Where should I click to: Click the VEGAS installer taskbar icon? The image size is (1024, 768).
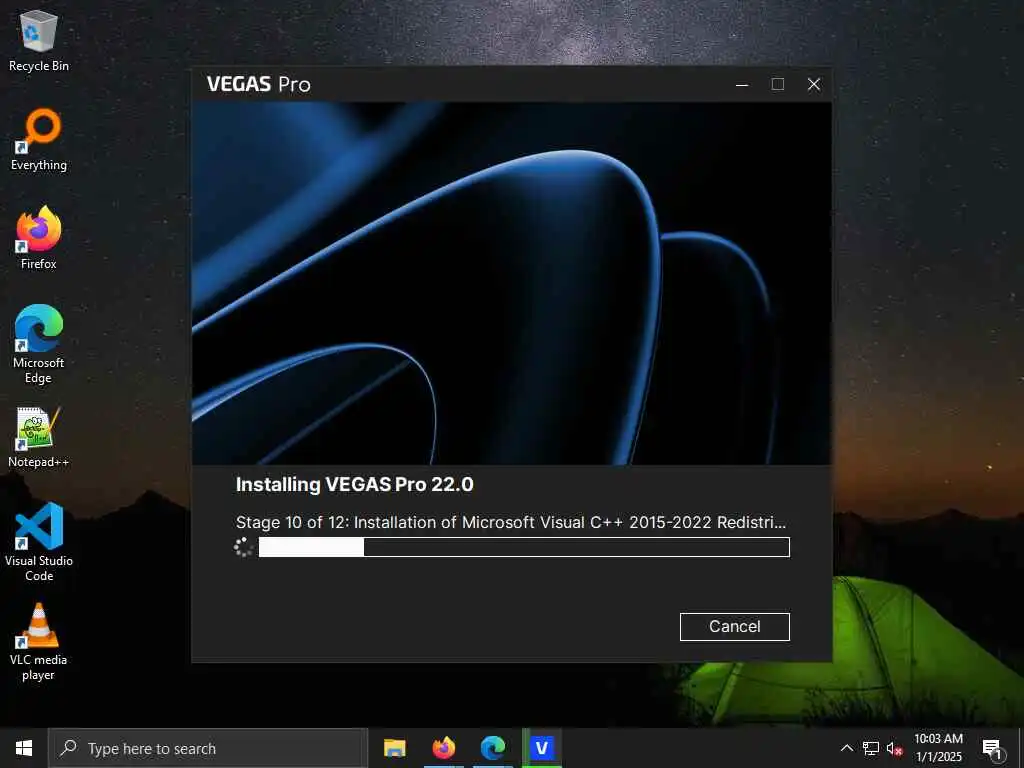pyautogui.click(x=542, y=748)
